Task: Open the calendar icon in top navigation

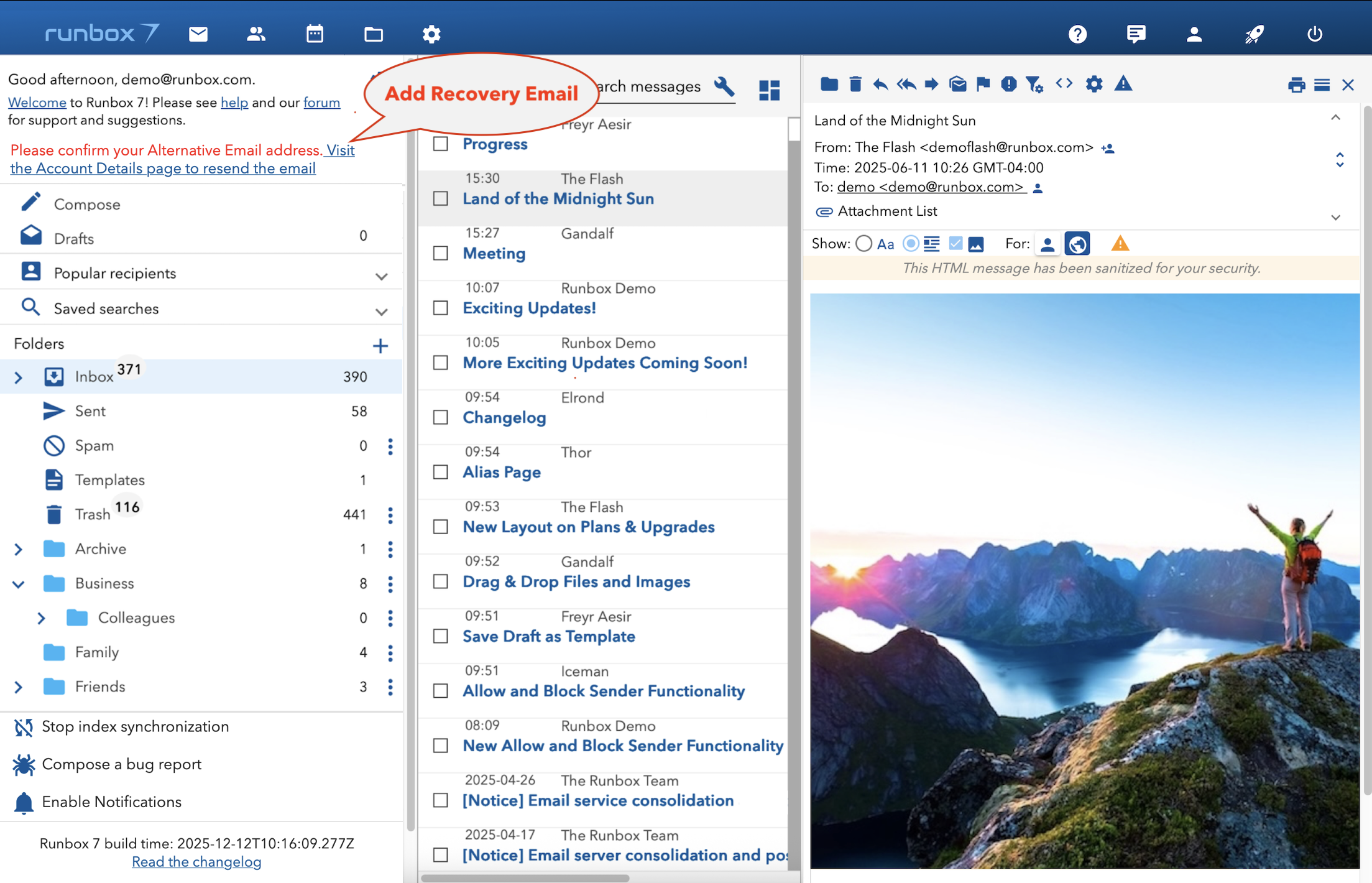Action: click(x=315, y=34)
